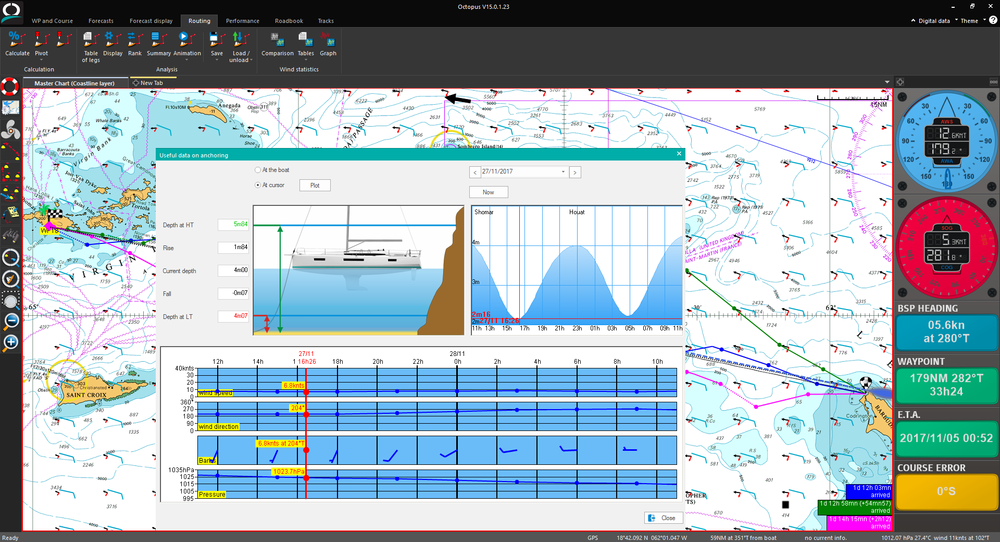Click the lifebuoy icon in left sidebar
1000x542 pixels.
(10, 85)
